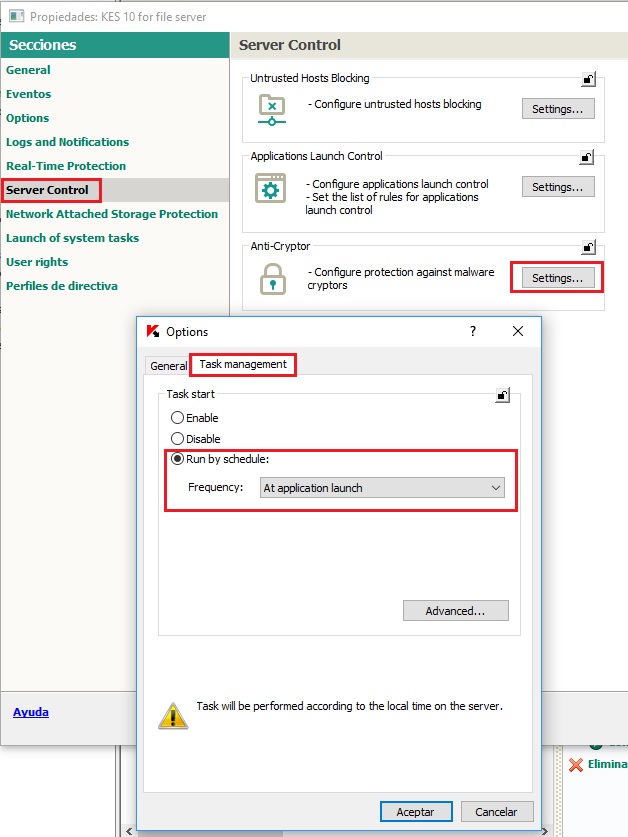Open the sidebar Options section
The image size is (628, 837).
pyautogui.click(x=28, y=118)
